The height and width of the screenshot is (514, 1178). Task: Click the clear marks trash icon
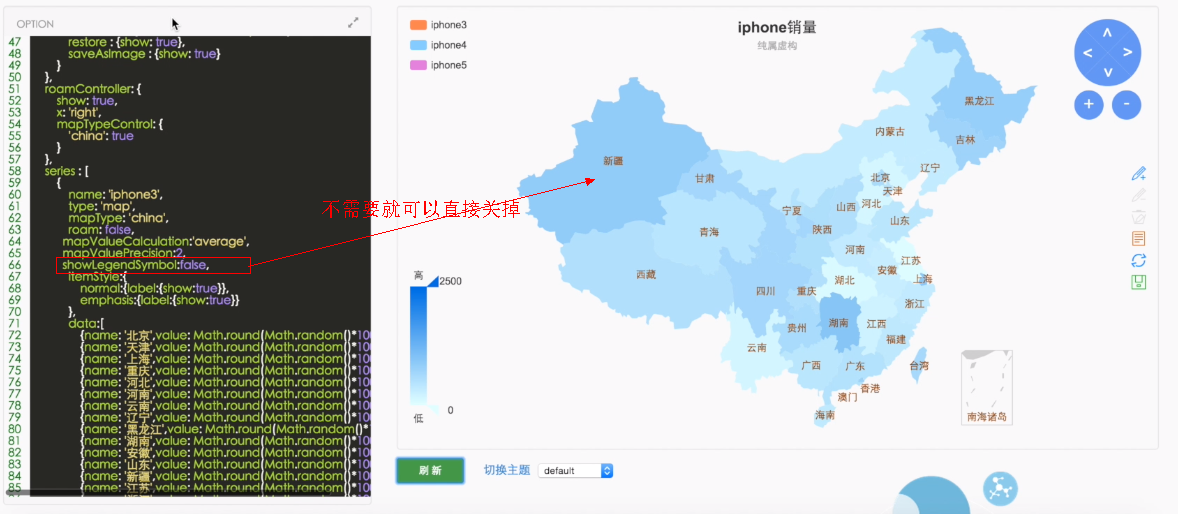[1139, 217]
